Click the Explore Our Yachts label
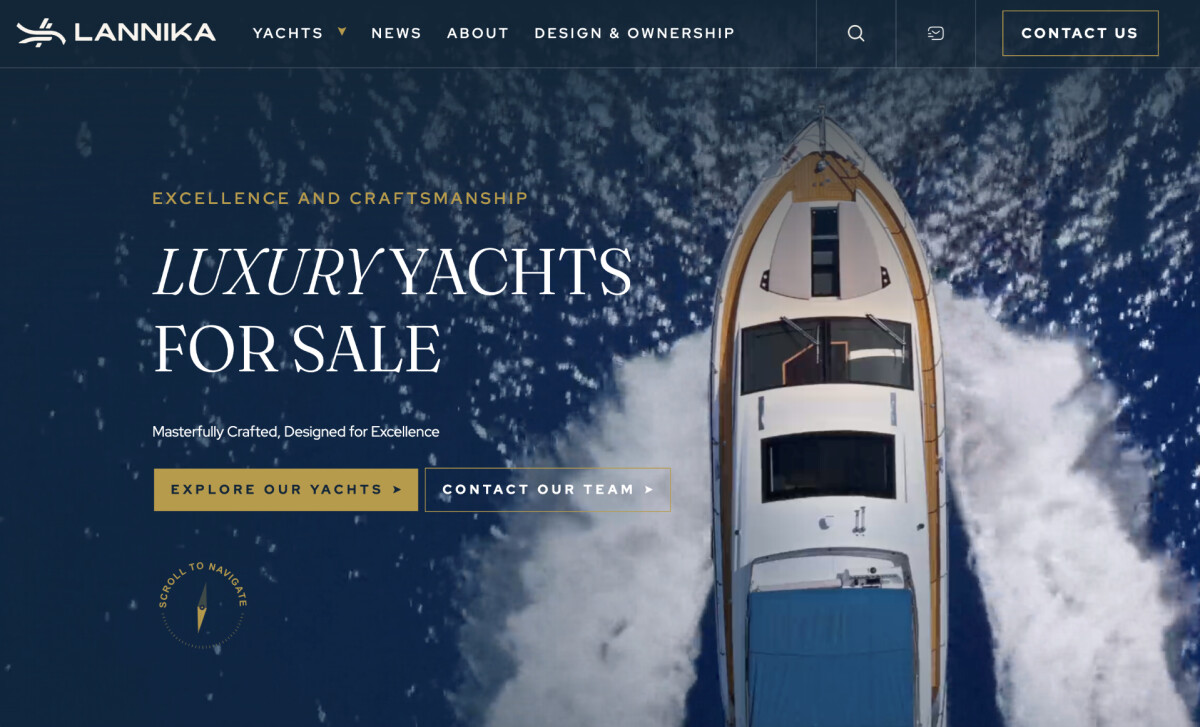The height and width of the screenshot is (727, 1200). 276,490
